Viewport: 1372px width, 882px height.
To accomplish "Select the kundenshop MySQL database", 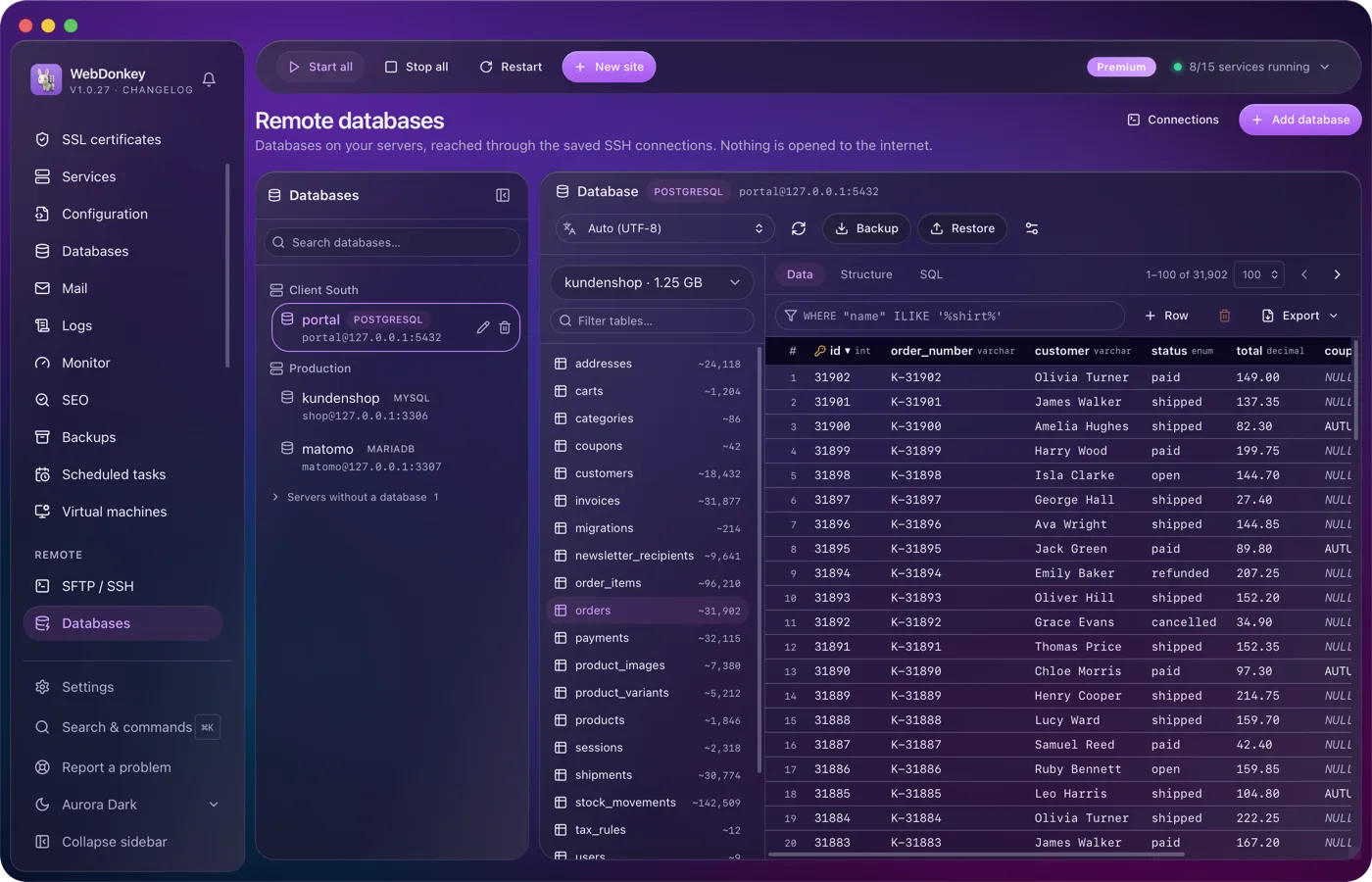I will [396, 406].
